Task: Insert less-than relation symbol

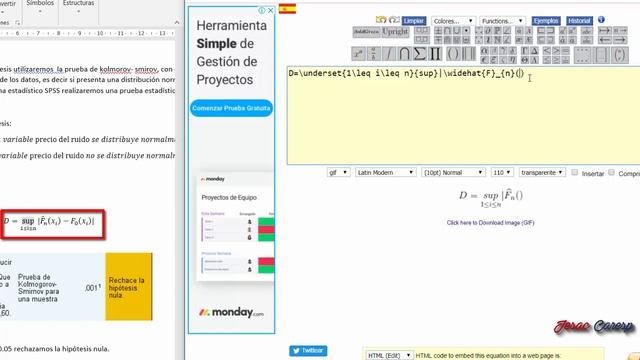Action: coord(547,51)
